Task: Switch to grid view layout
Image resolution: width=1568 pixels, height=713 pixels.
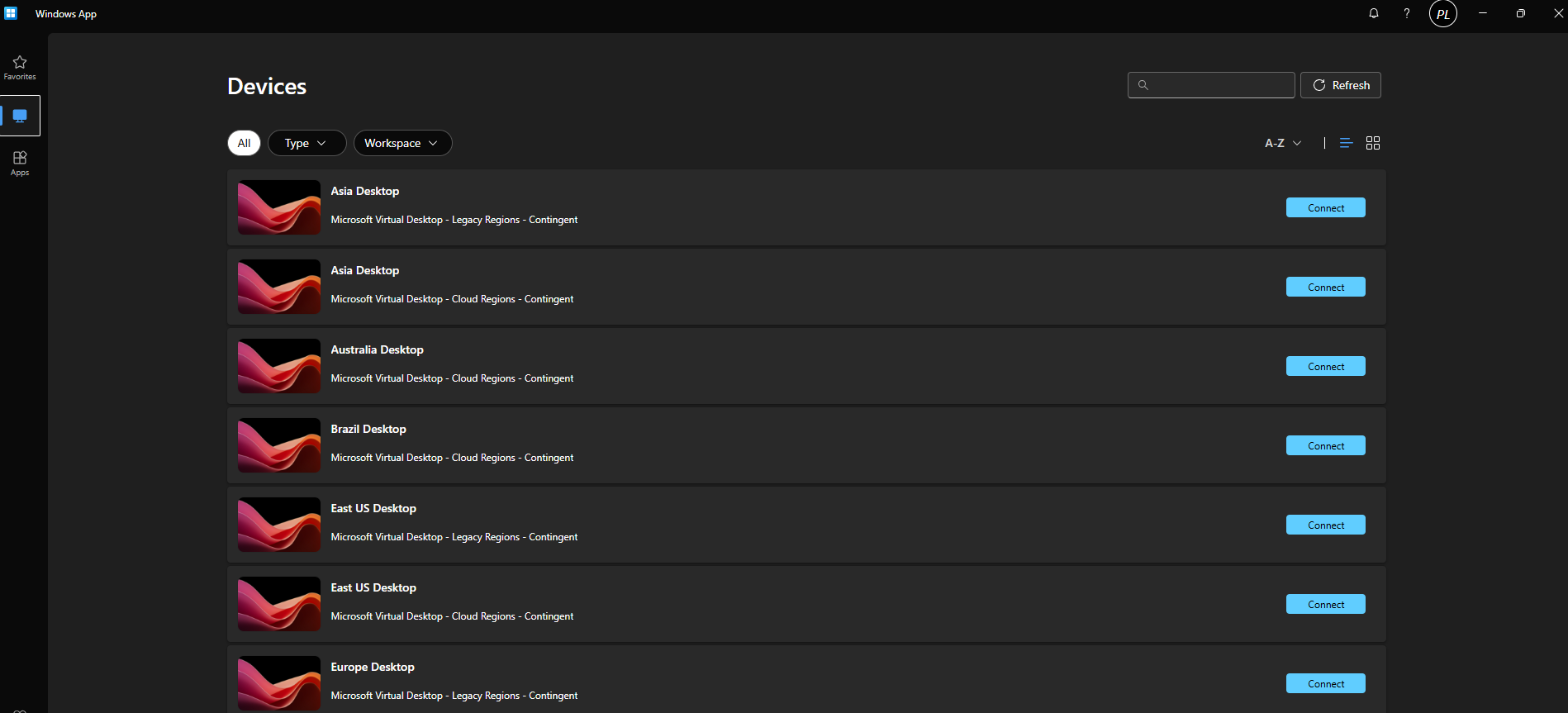Action: (1373, 143)
